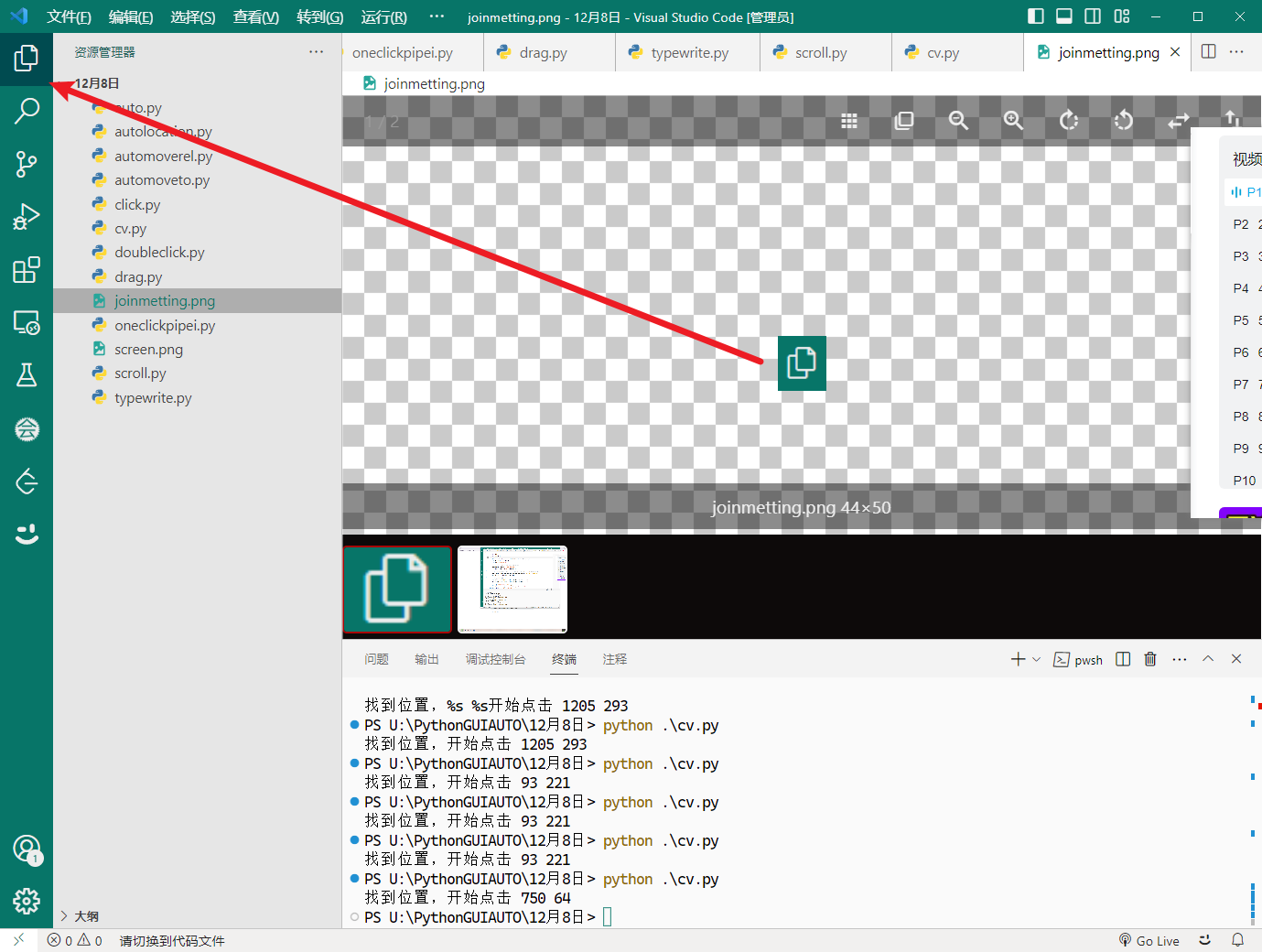The width and height of the screenshot is (1262, 952).
Task: Close the terminal panel
Action: pos(1236,659)
